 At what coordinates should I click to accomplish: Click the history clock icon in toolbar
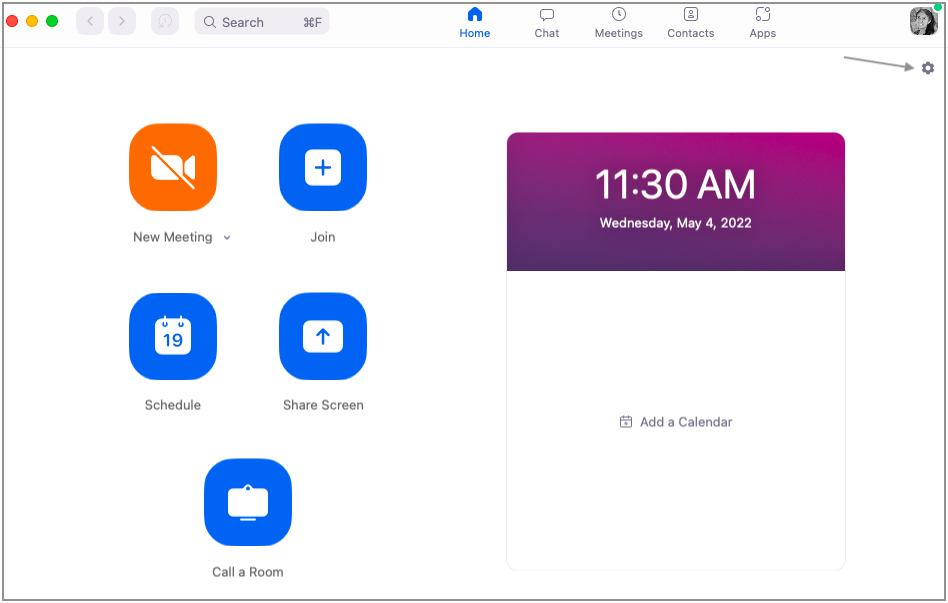point(165,21)
